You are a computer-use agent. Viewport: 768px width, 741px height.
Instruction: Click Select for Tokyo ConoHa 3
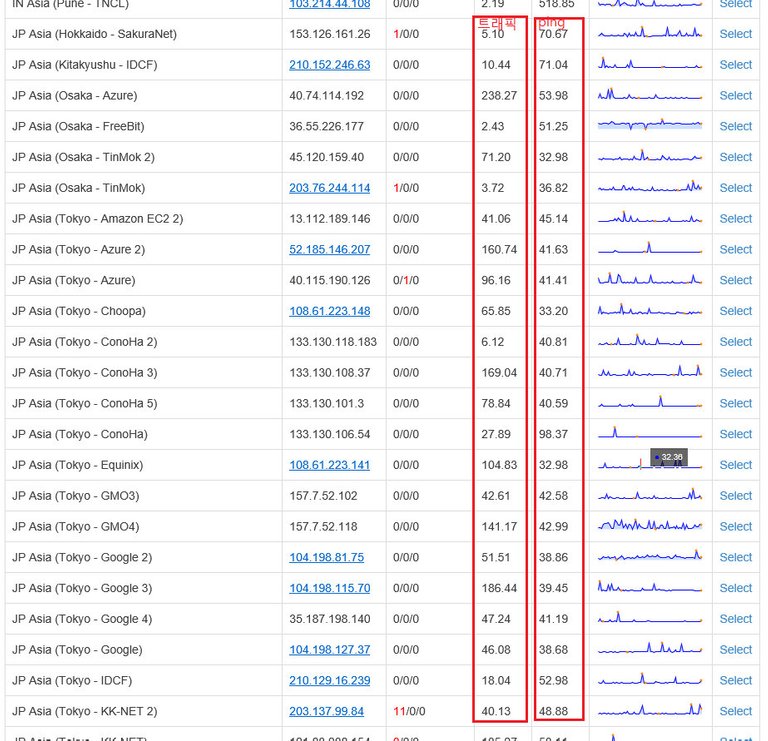[x=735, y=373]
